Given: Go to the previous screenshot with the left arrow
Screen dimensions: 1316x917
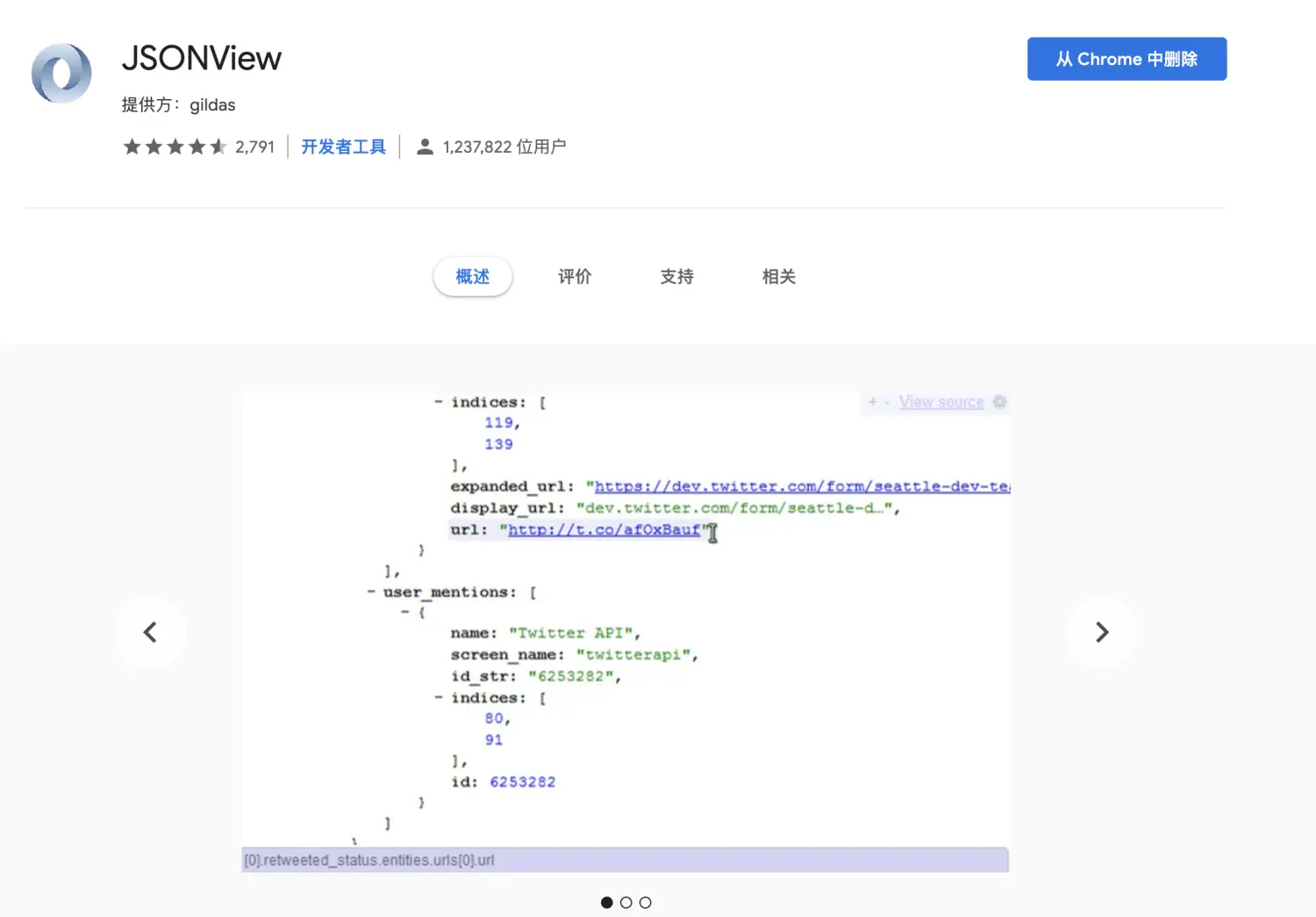Looking at the screenshot, I should click(x=151, y=632).
